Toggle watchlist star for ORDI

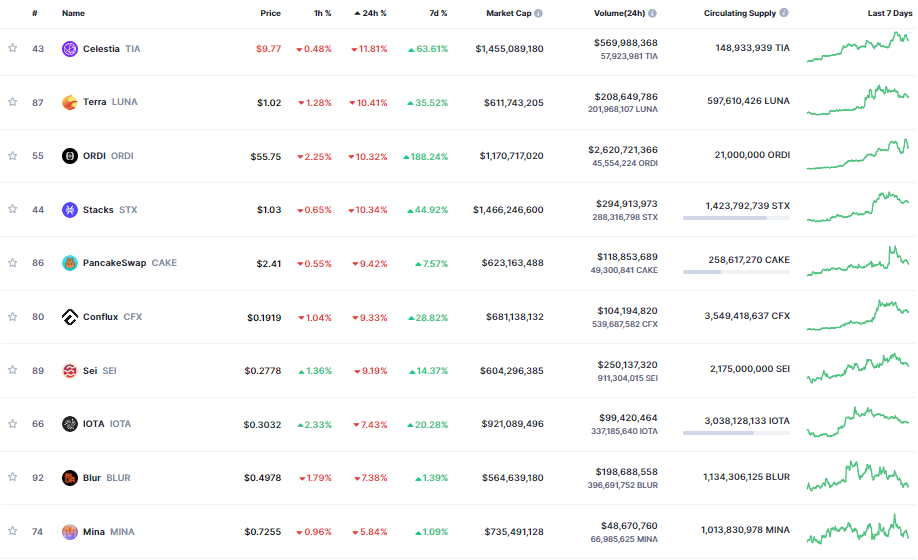(x=12, y=156)
